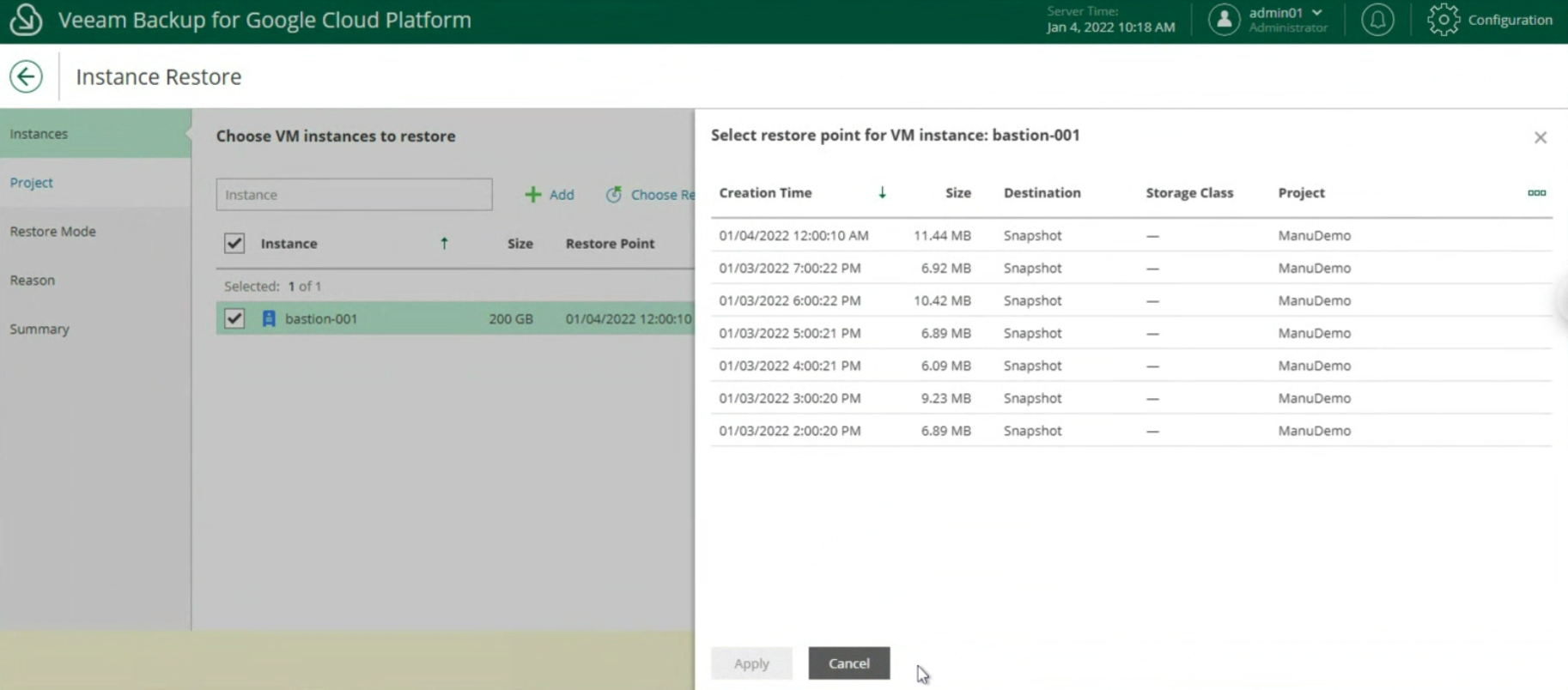Uncheck the bastion-001 checkbox
Viewport: 1568px width, 690px height.
coord(234,318)
